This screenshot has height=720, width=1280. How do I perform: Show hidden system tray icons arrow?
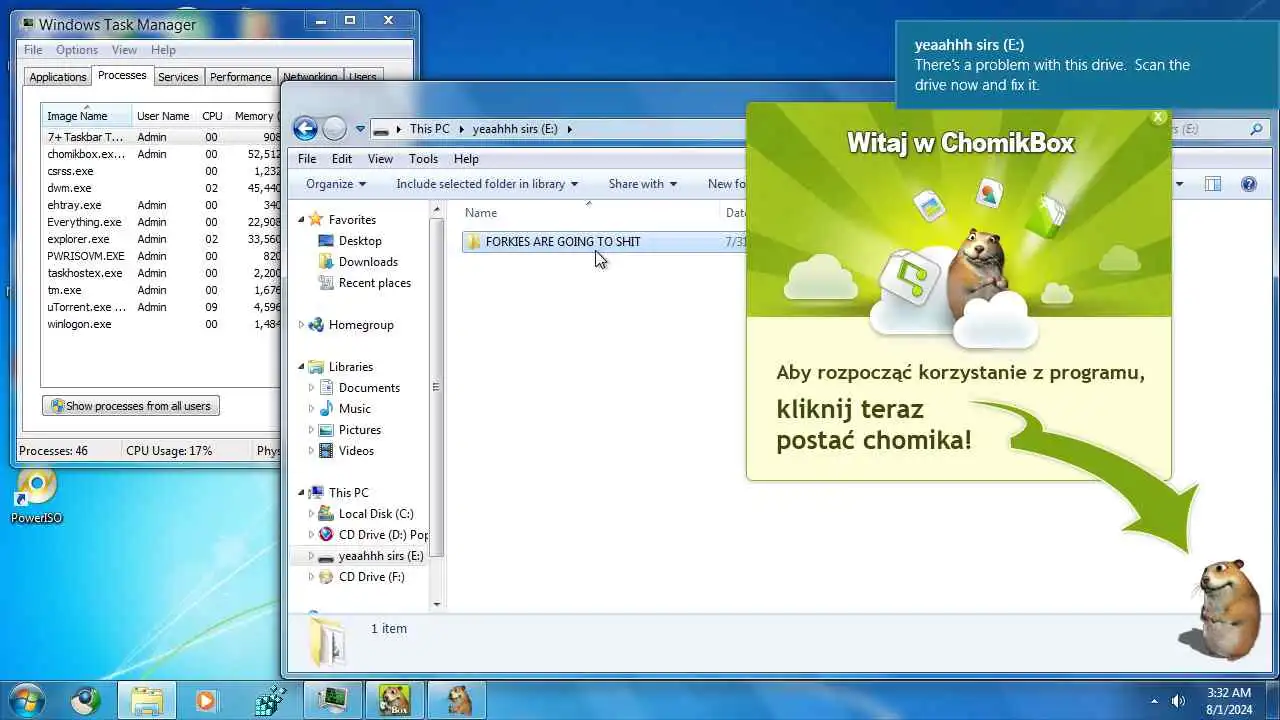(1154, 701)
